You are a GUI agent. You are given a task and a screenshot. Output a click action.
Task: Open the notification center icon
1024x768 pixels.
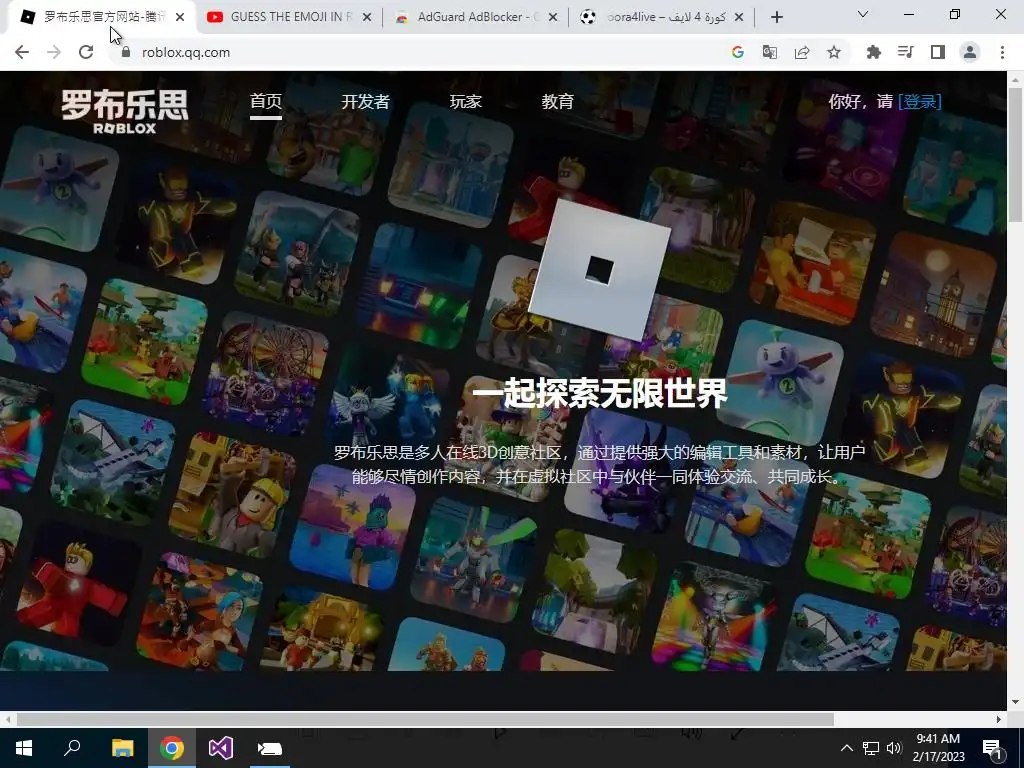point(993,748)
